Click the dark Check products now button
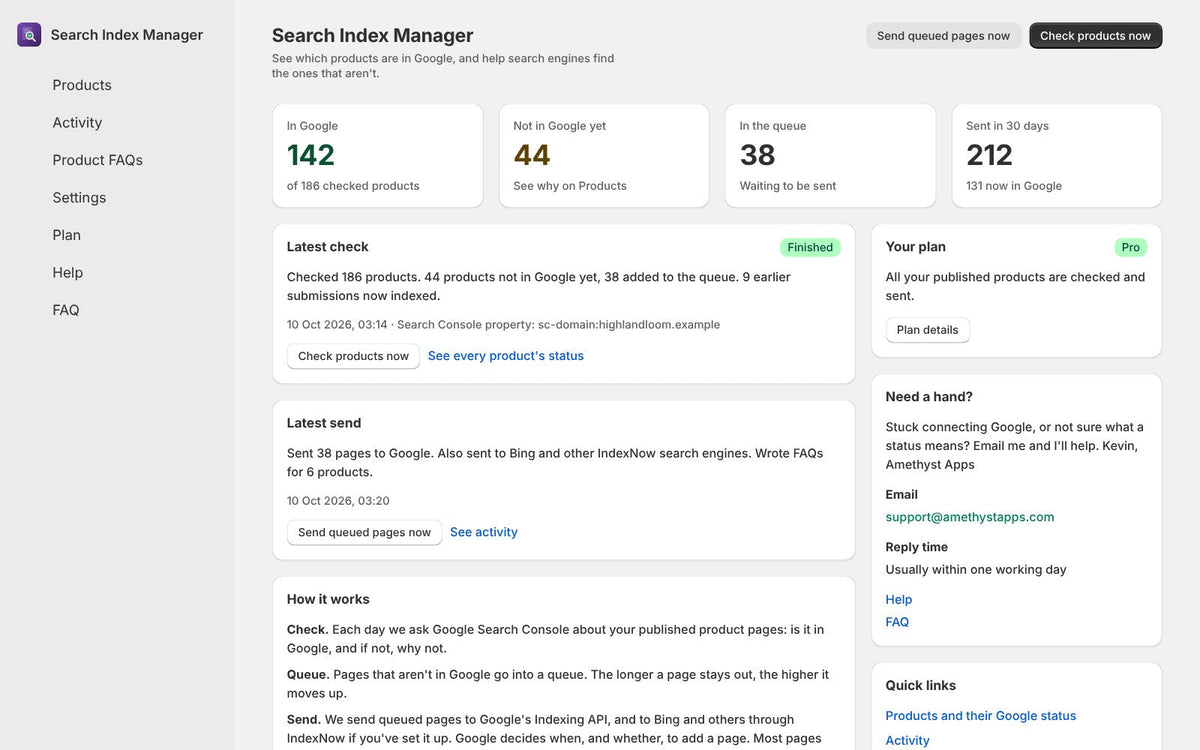Image resolution: width=1200 pixels, height=750 pixels. (1095, 36)
